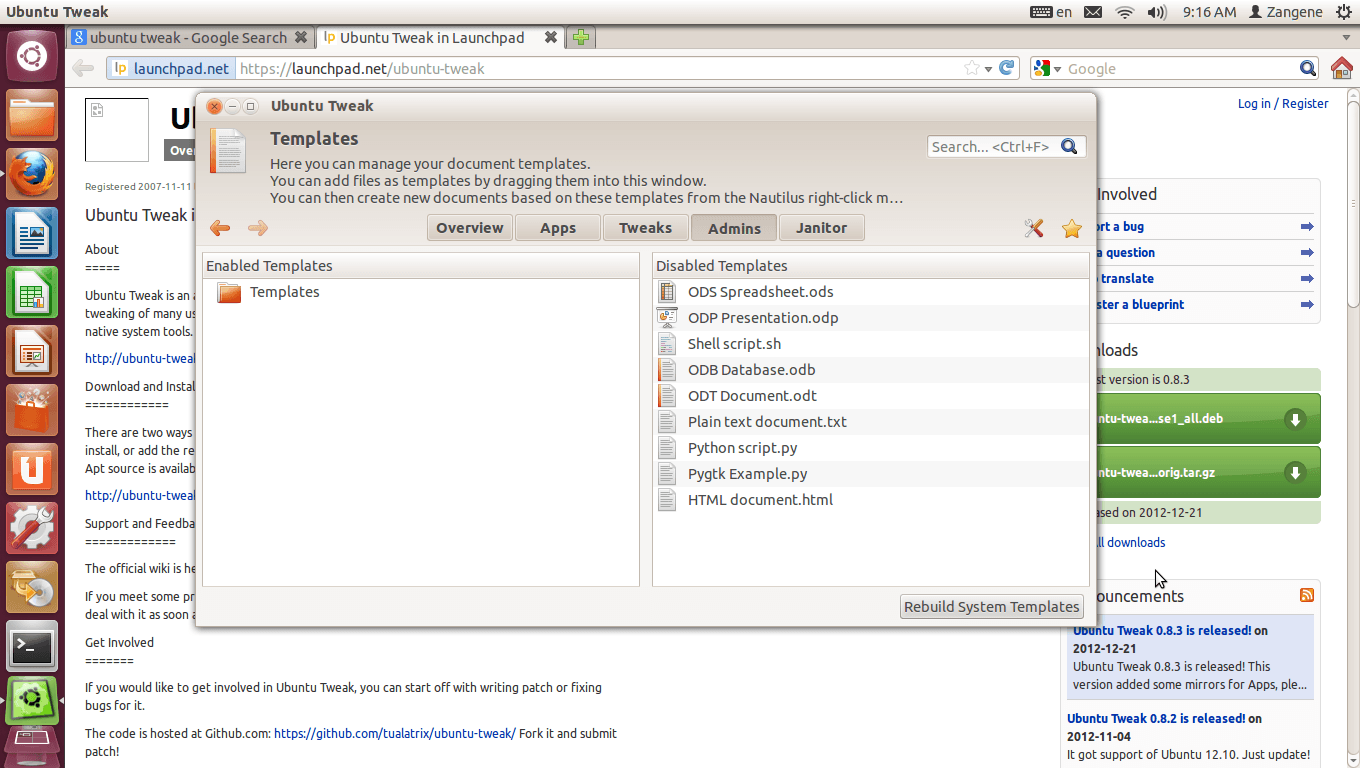
Task: Open LibreOffice Calc from launcher
Action: (32, 294)
